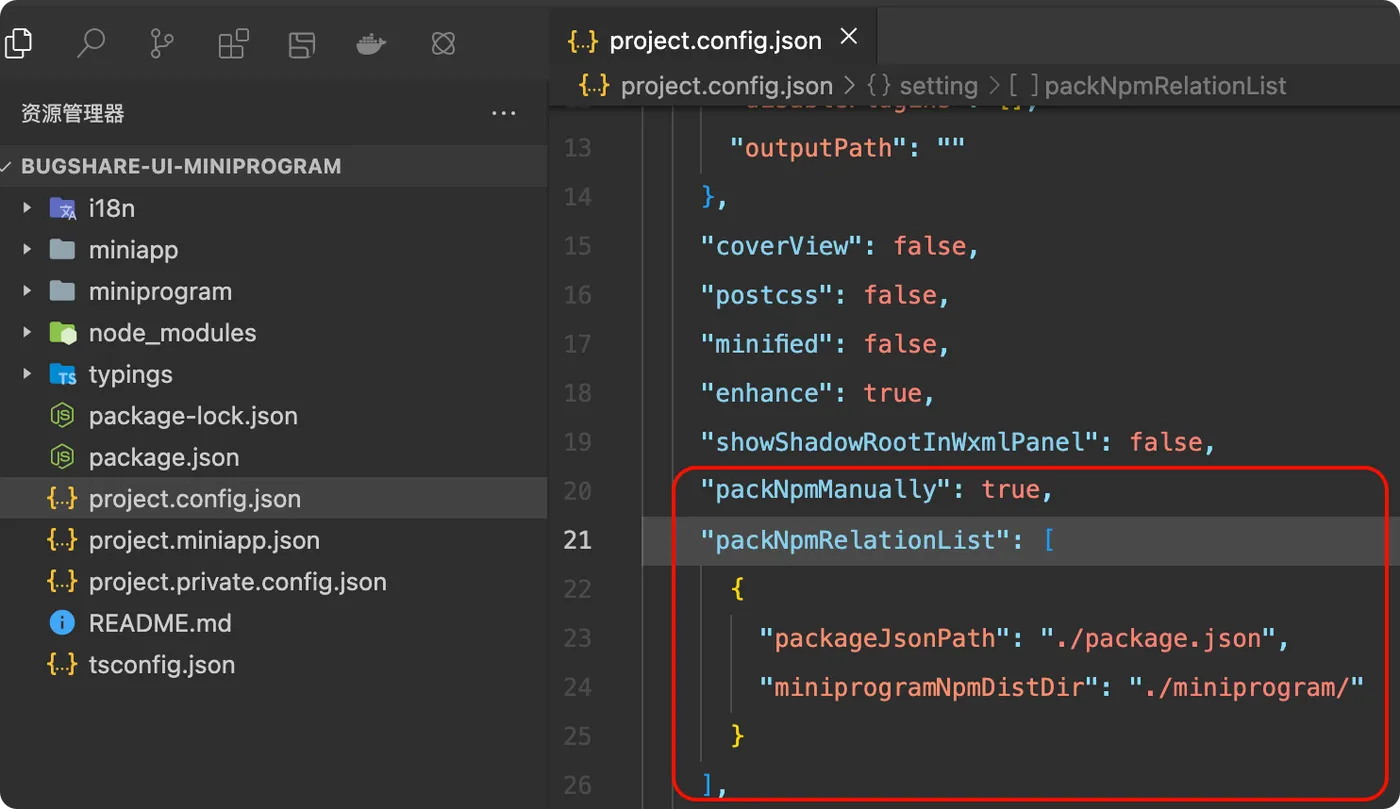Select the project.config.json editor tab
The image size is (1400, 809).
(714, 40)
